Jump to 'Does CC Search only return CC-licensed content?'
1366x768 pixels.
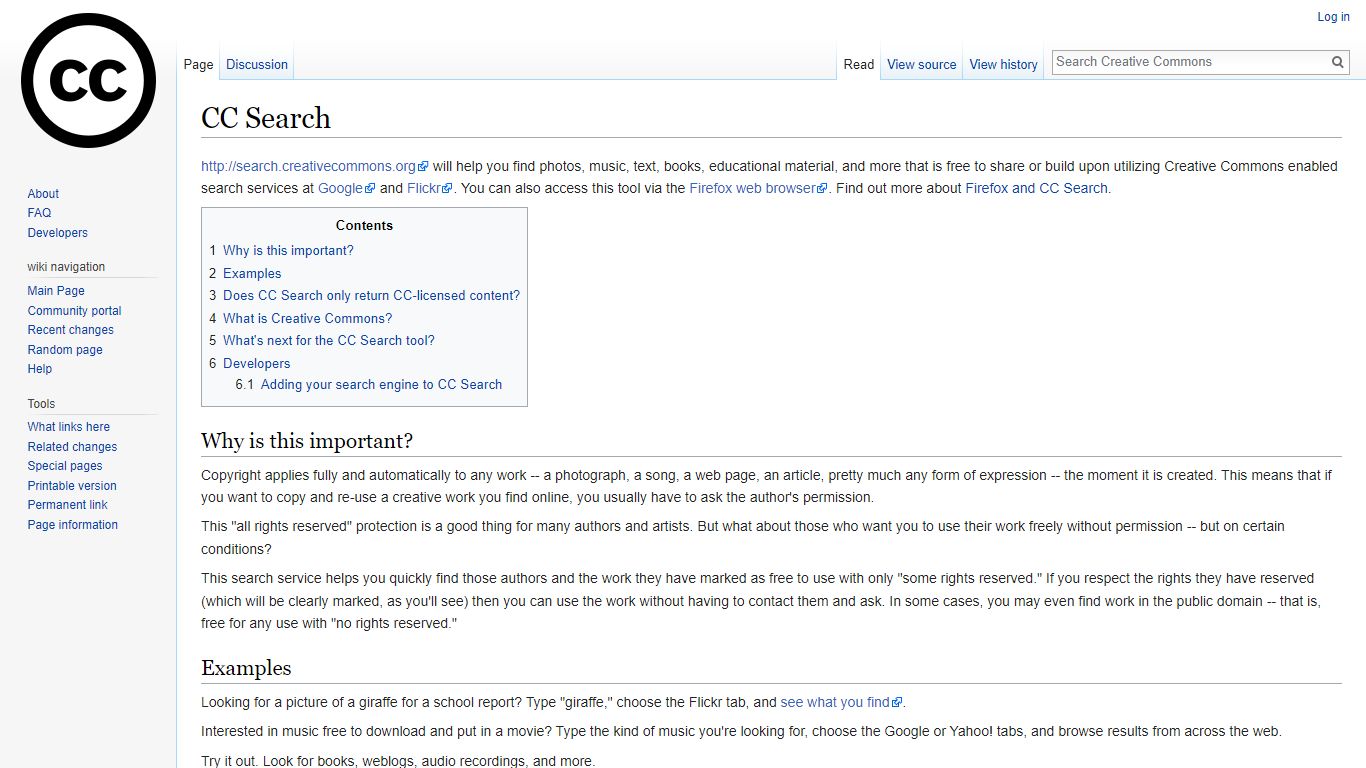coord(371,296)
